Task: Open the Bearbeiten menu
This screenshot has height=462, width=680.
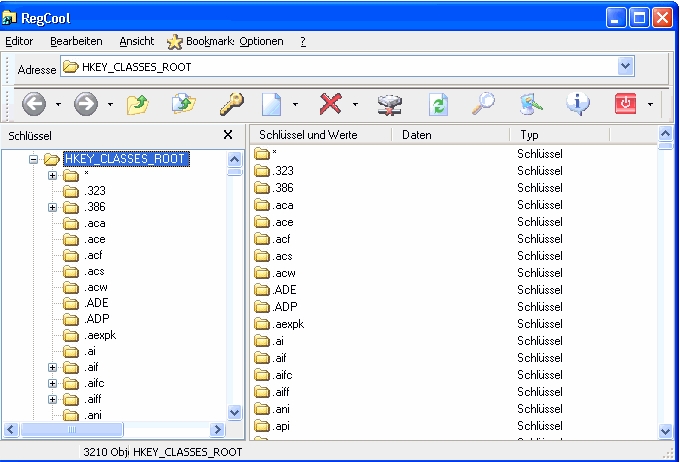Action: click(x=76, y=41)
